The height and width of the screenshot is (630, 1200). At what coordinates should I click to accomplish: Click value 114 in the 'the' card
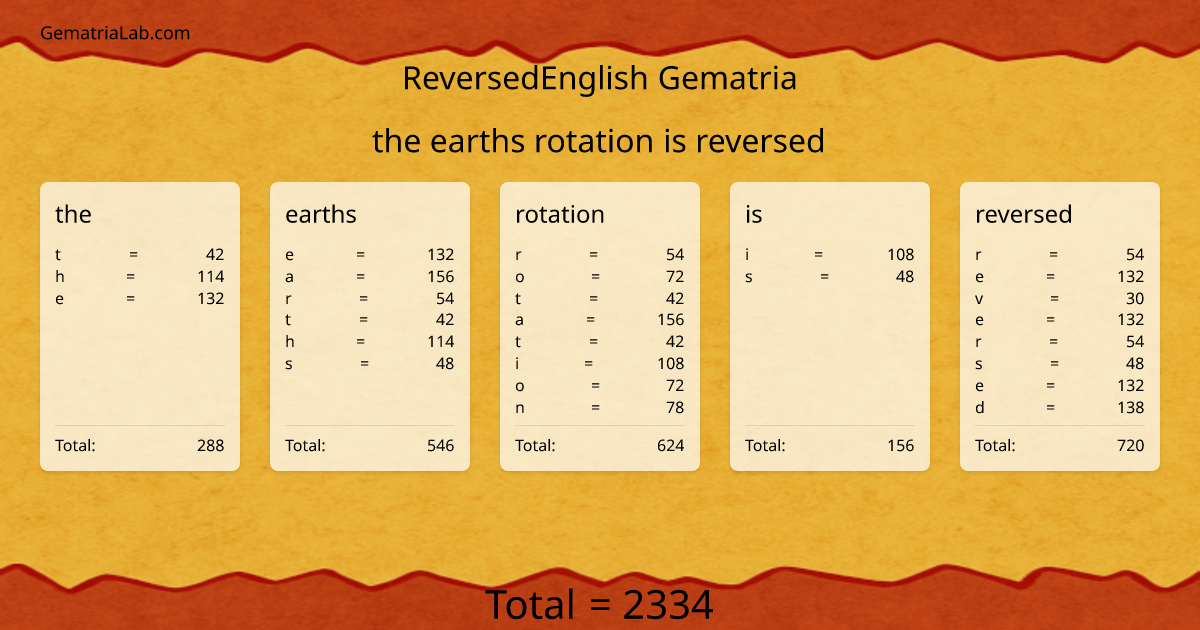tap(211, 277)
